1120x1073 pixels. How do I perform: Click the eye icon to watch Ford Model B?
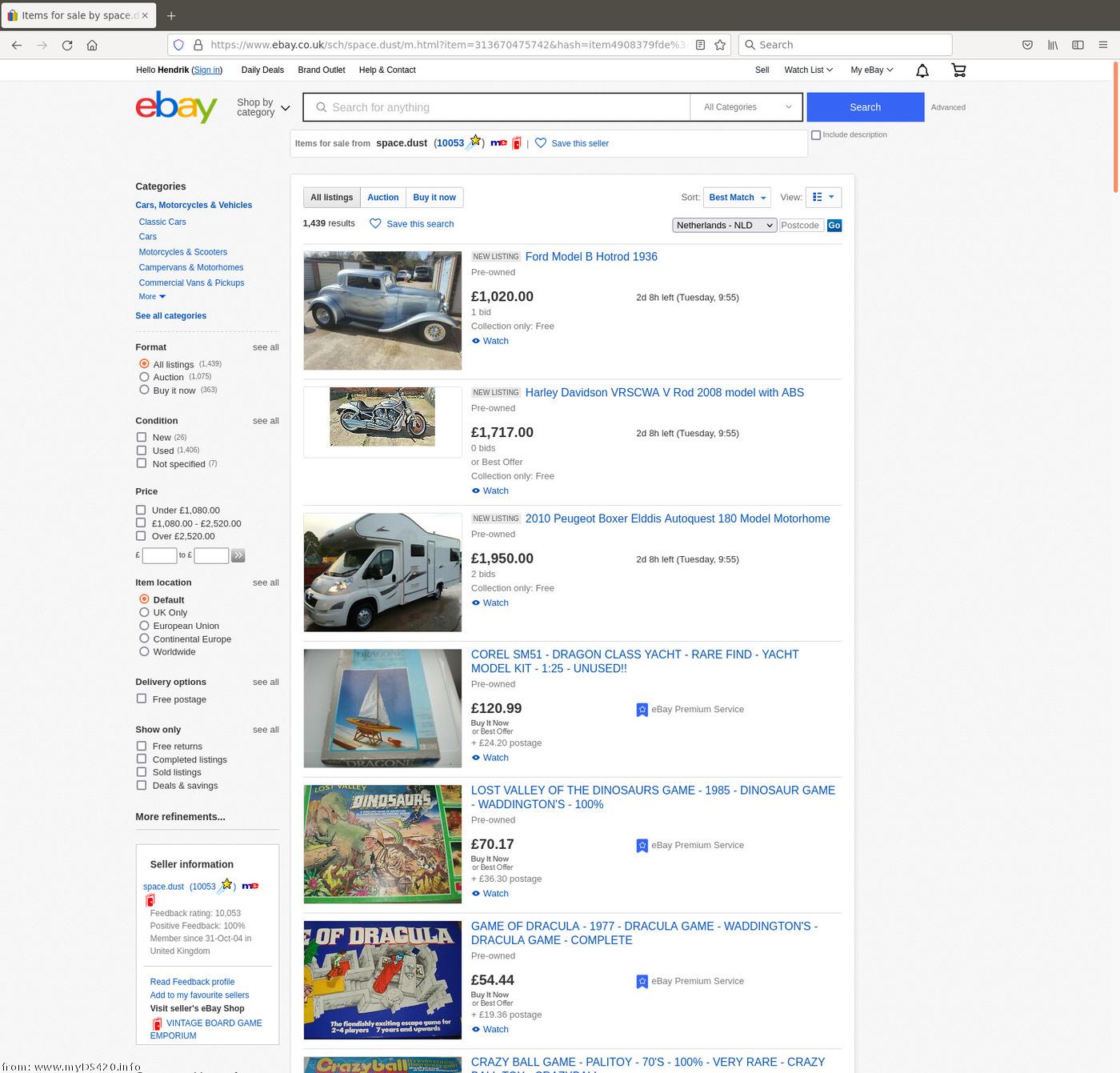point(476,341)
